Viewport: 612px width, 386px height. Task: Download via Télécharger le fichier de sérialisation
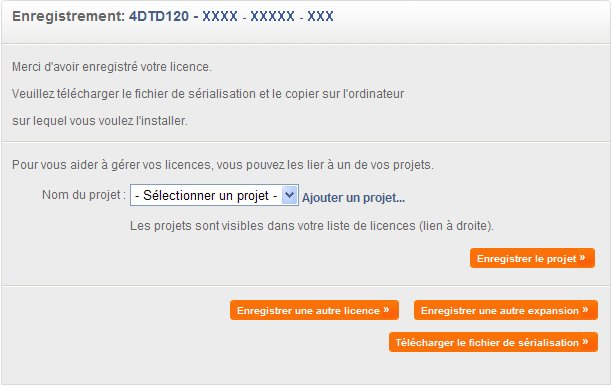[x=493, y=342]
